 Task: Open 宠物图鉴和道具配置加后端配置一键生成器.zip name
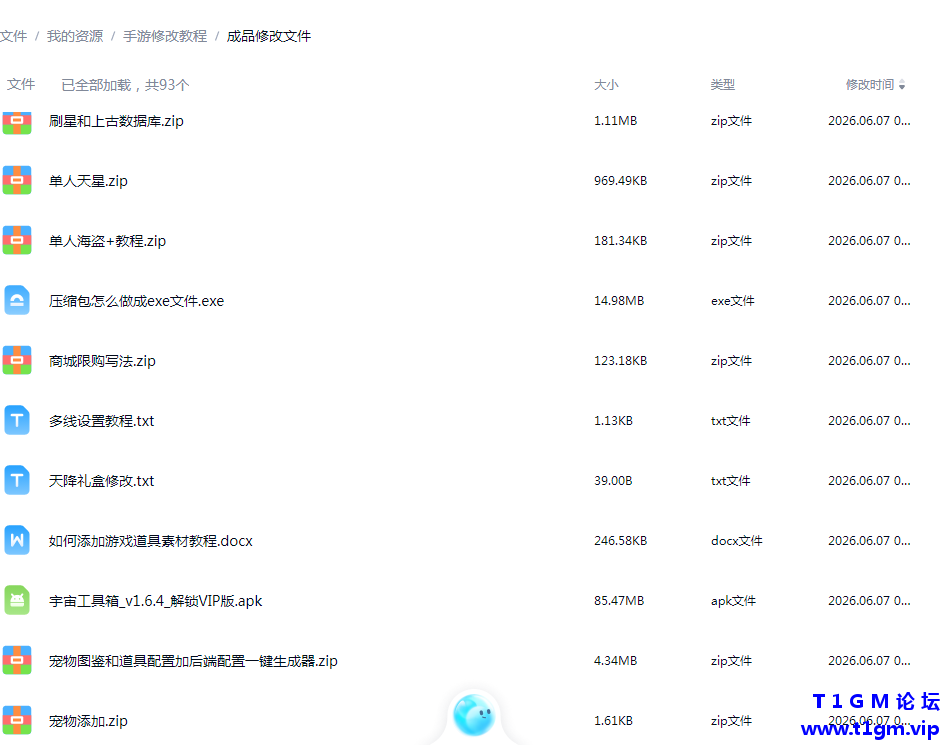point(193,661)
